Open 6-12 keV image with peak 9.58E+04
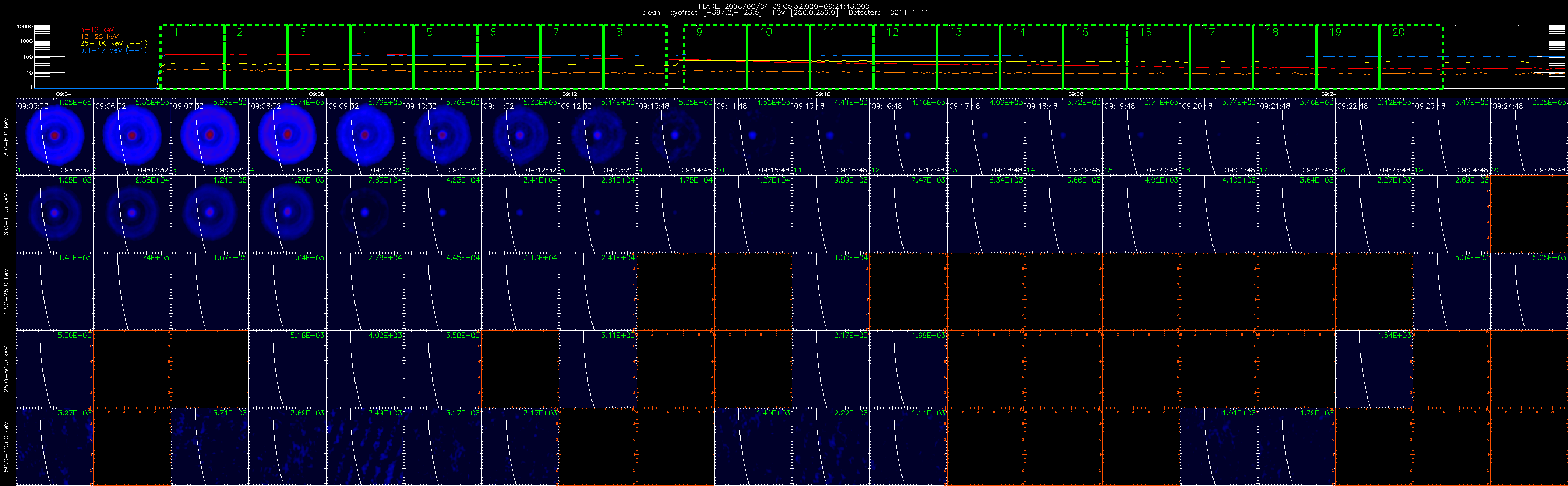 (x=132, y=214)
